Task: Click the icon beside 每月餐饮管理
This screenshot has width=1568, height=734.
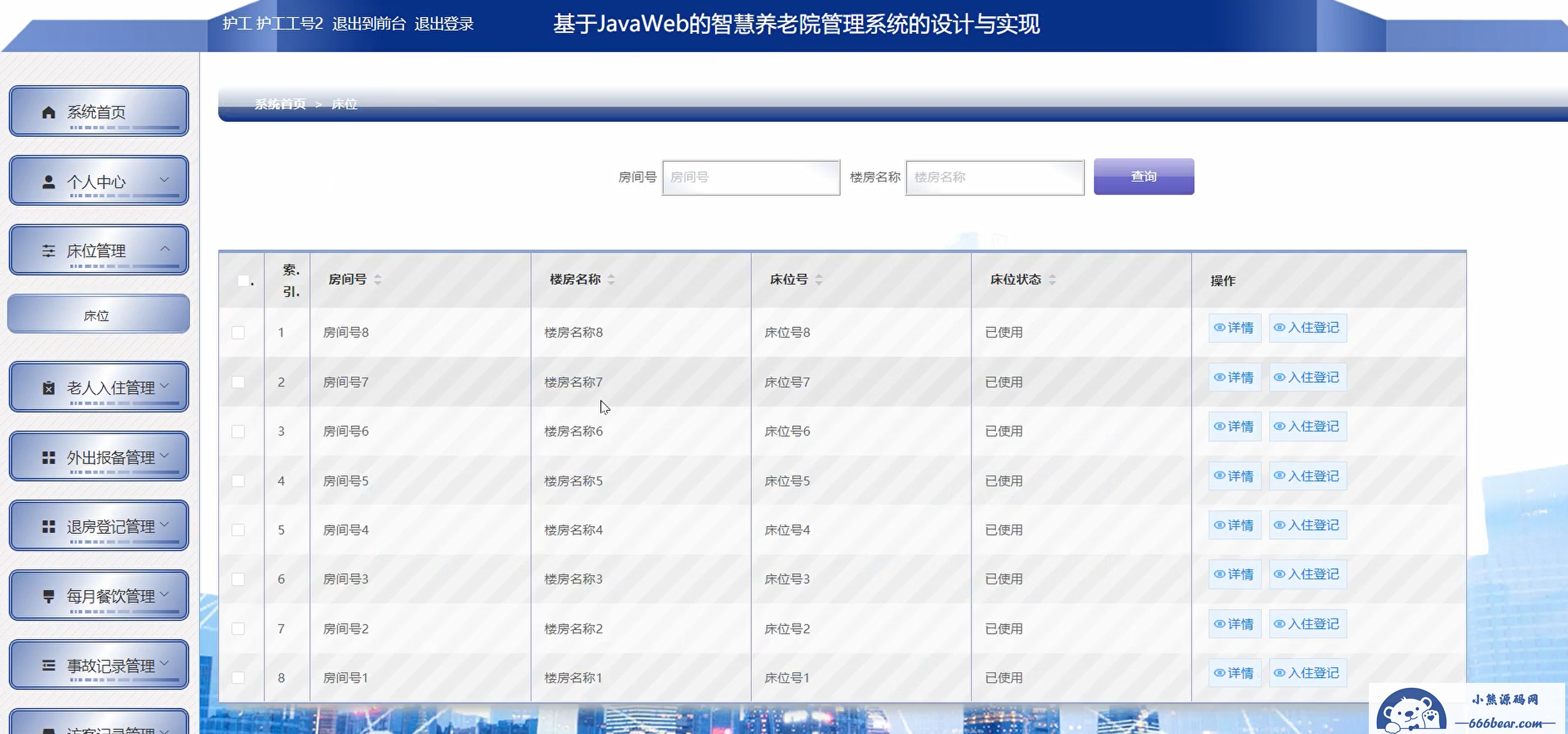Action: [49, 596]
